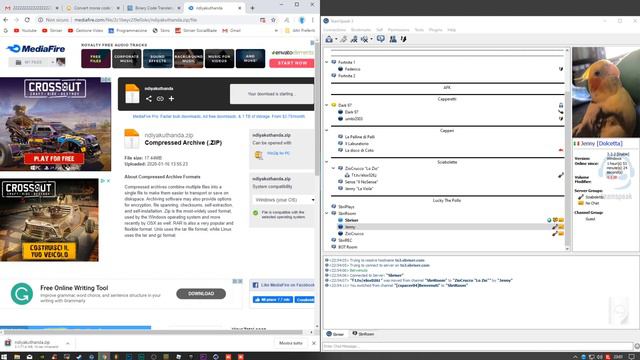Click the share icon under file name
This screenshot has height=360, width=640.
(x=149, y=99)
